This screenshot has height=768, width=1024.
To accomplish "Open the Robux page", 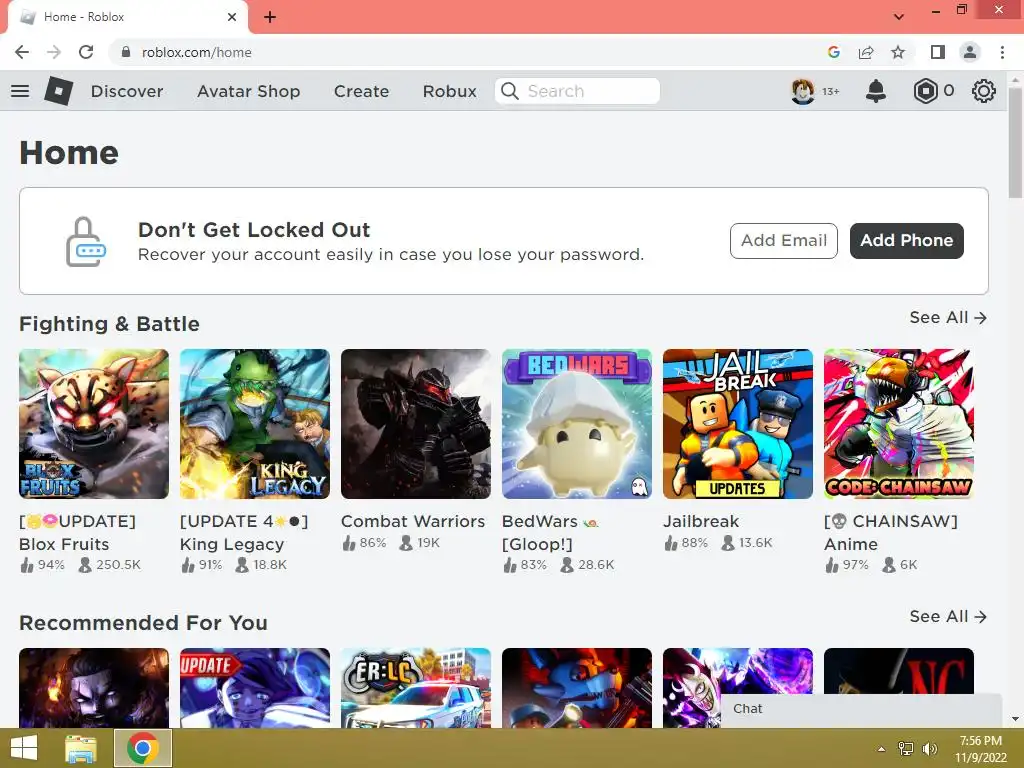I will (449, 91).
